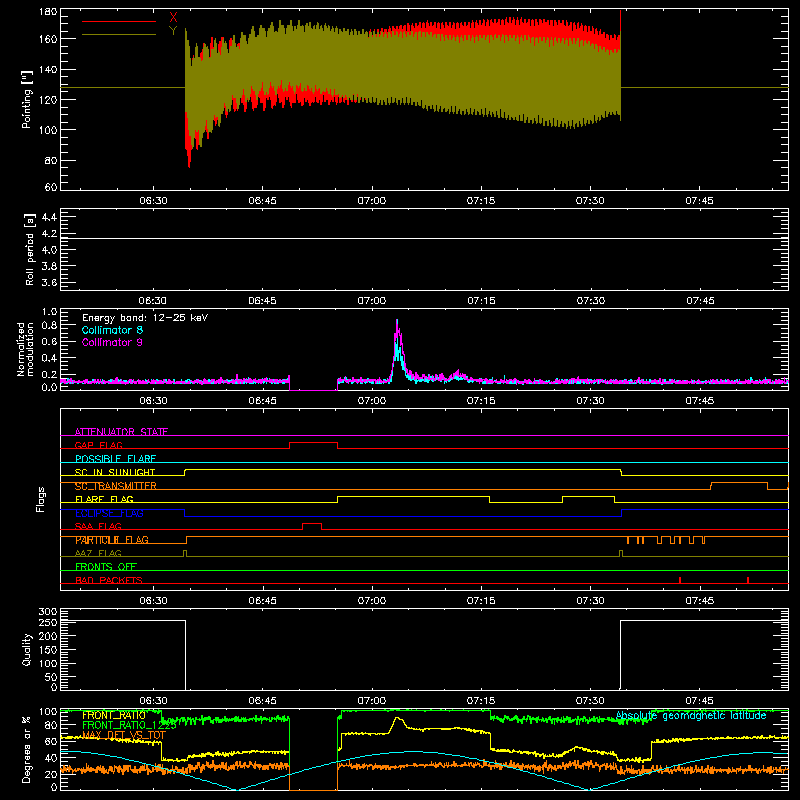Click the Energy band 12-25 keV label
Image resolution: width=800 pixels, height=800 pixels.
click(x=145, y=318)
